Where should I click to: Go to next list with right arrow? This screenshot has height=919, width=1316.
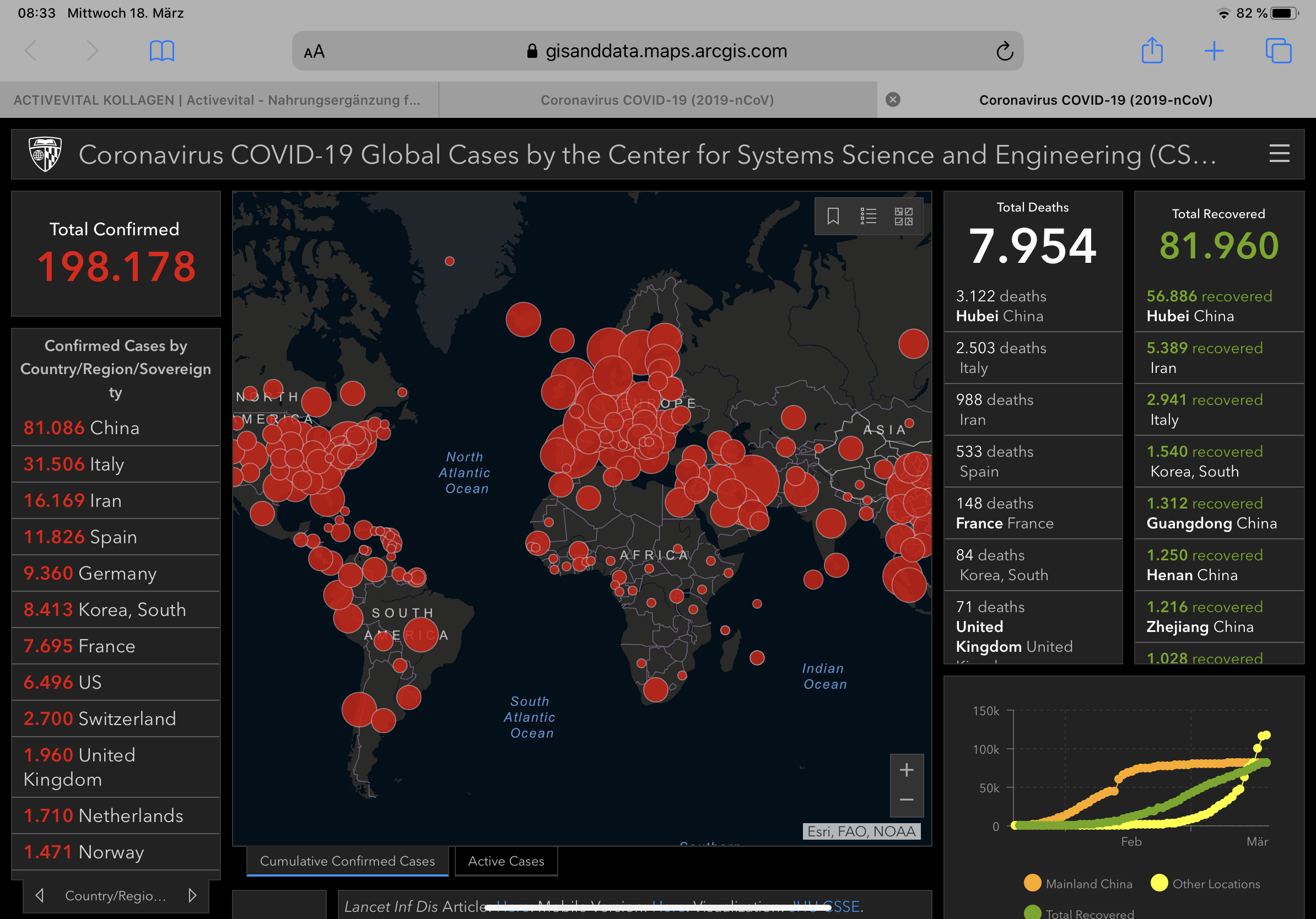click(192, 895)
